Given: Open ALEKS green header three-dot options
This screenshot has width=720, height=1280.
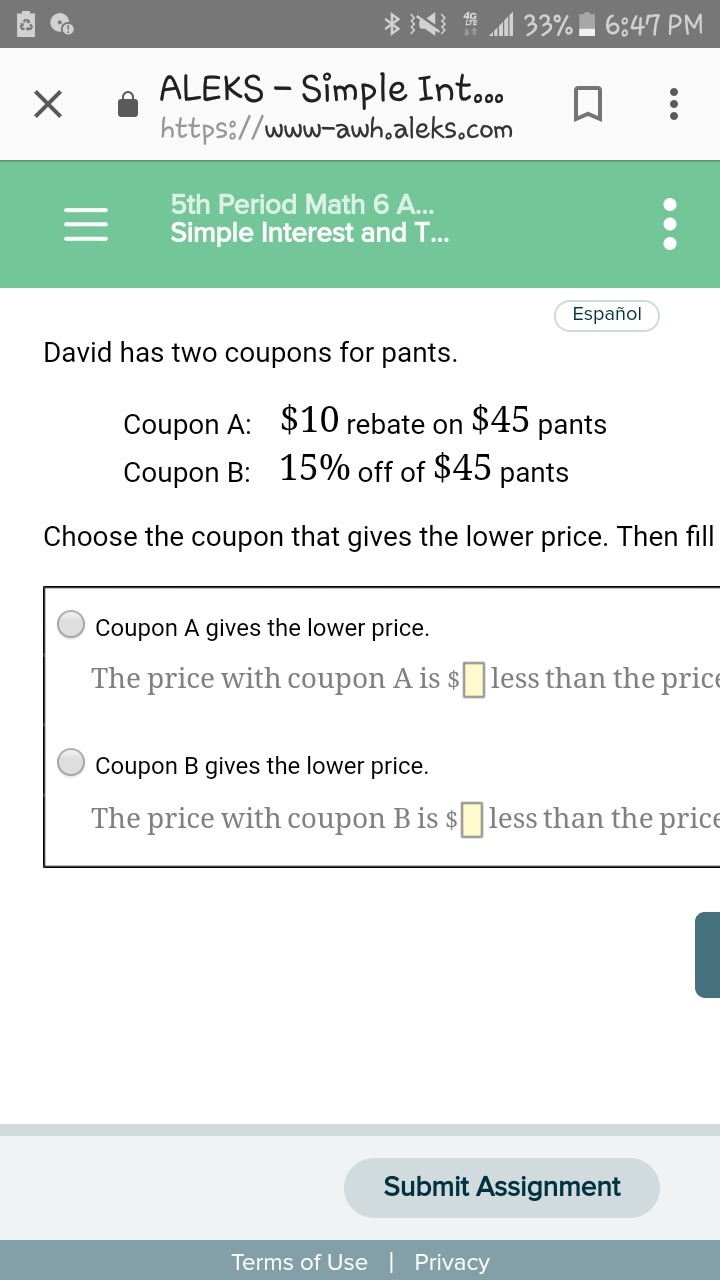Looking at the screenshot, I should 670,223.
